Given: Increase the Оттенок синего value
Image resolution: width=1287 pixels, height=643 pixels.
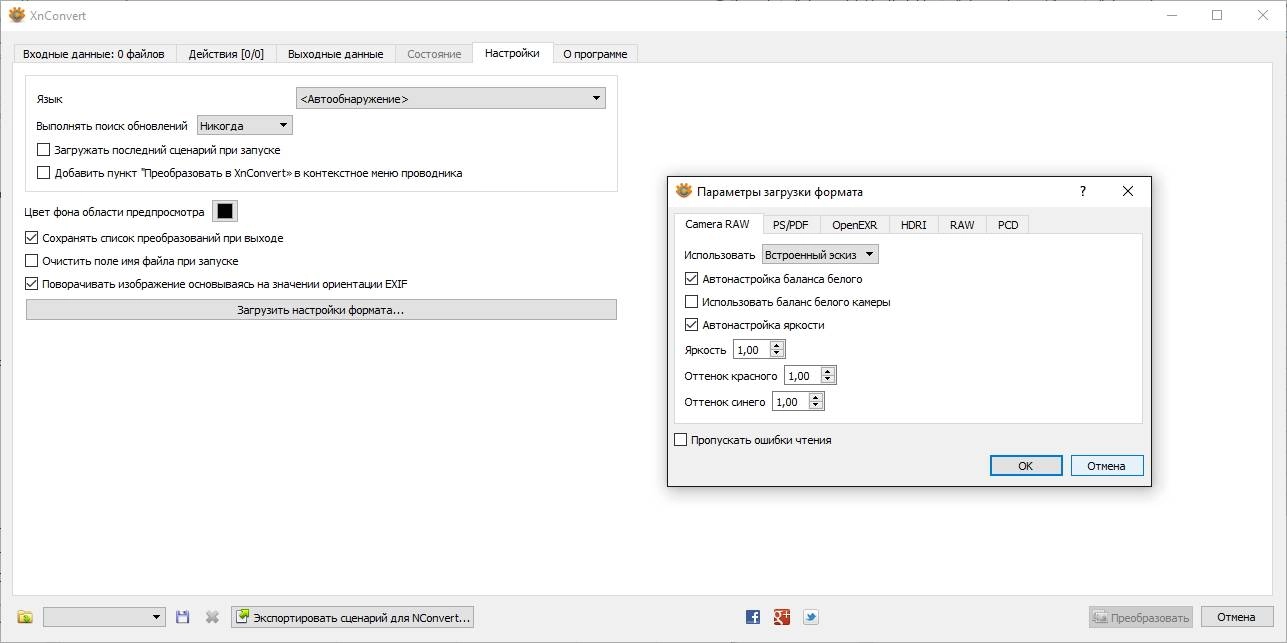Looking at the screenshot, I should pyautogui.click(x=817, y=397).
